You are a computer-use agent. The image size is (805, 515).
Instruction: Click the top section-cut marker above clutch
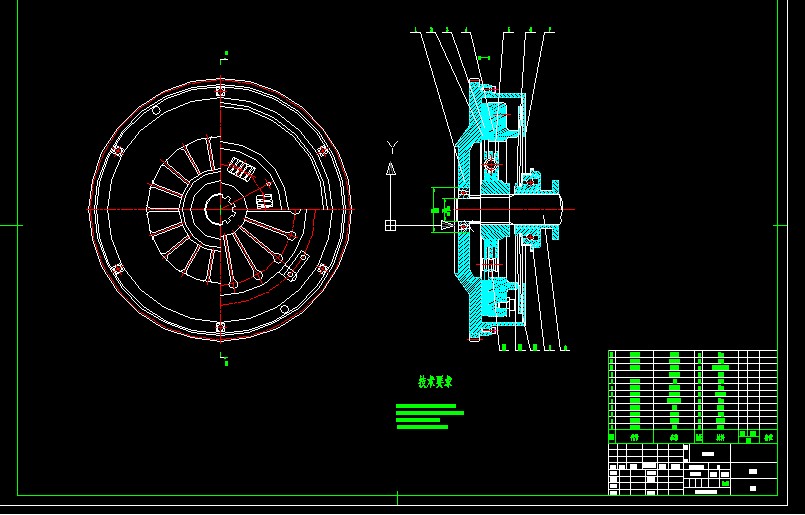click(x=226, y=54)
